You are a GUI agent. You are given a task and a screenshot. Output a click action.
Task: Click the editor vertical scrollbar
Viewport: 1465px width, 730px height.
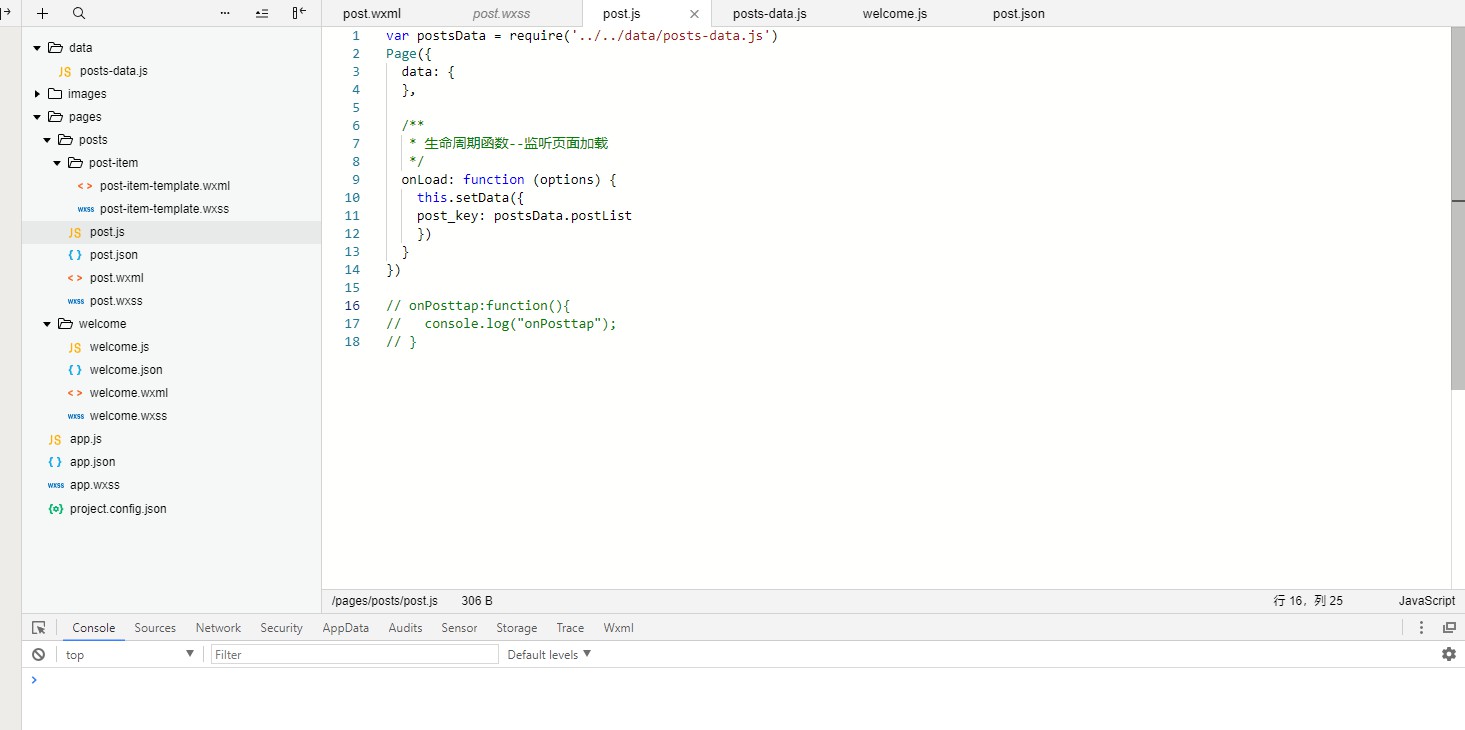click(1458, 209)
